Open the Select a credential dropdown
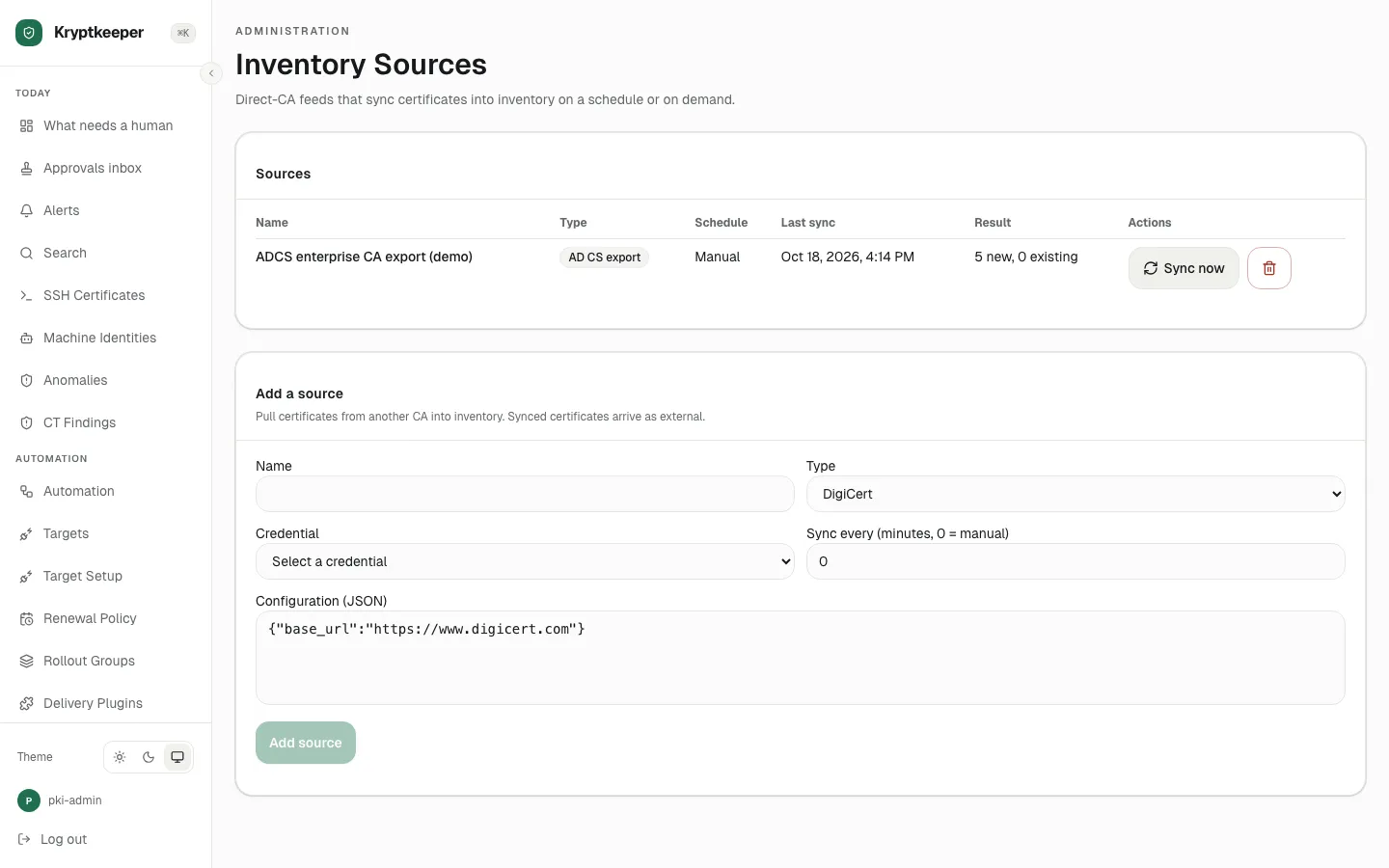The height and width of the screenshot is (868, 1389). (x=525, y=561)
